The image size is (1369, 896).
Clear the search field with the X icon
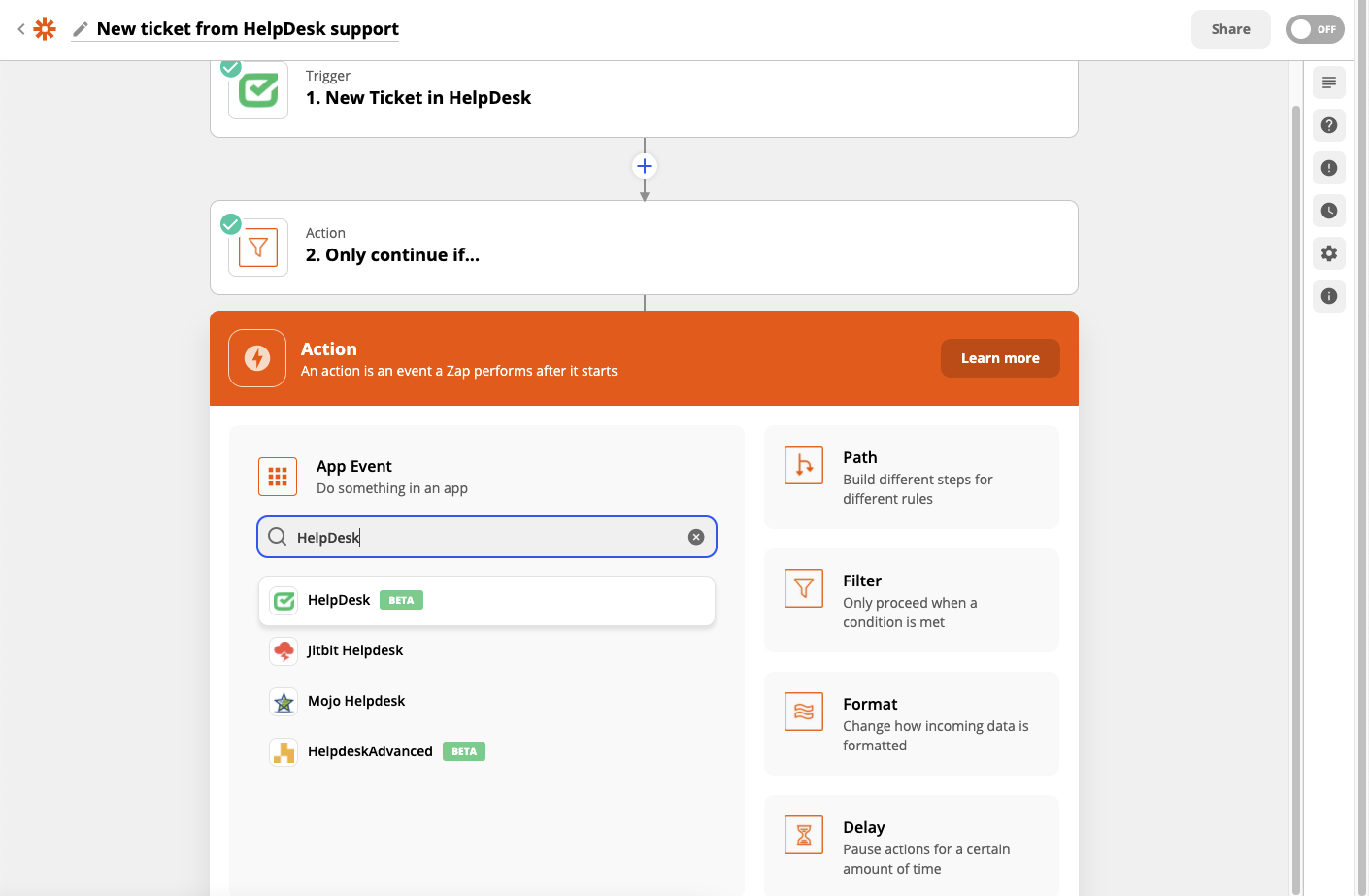coord(696,537)
